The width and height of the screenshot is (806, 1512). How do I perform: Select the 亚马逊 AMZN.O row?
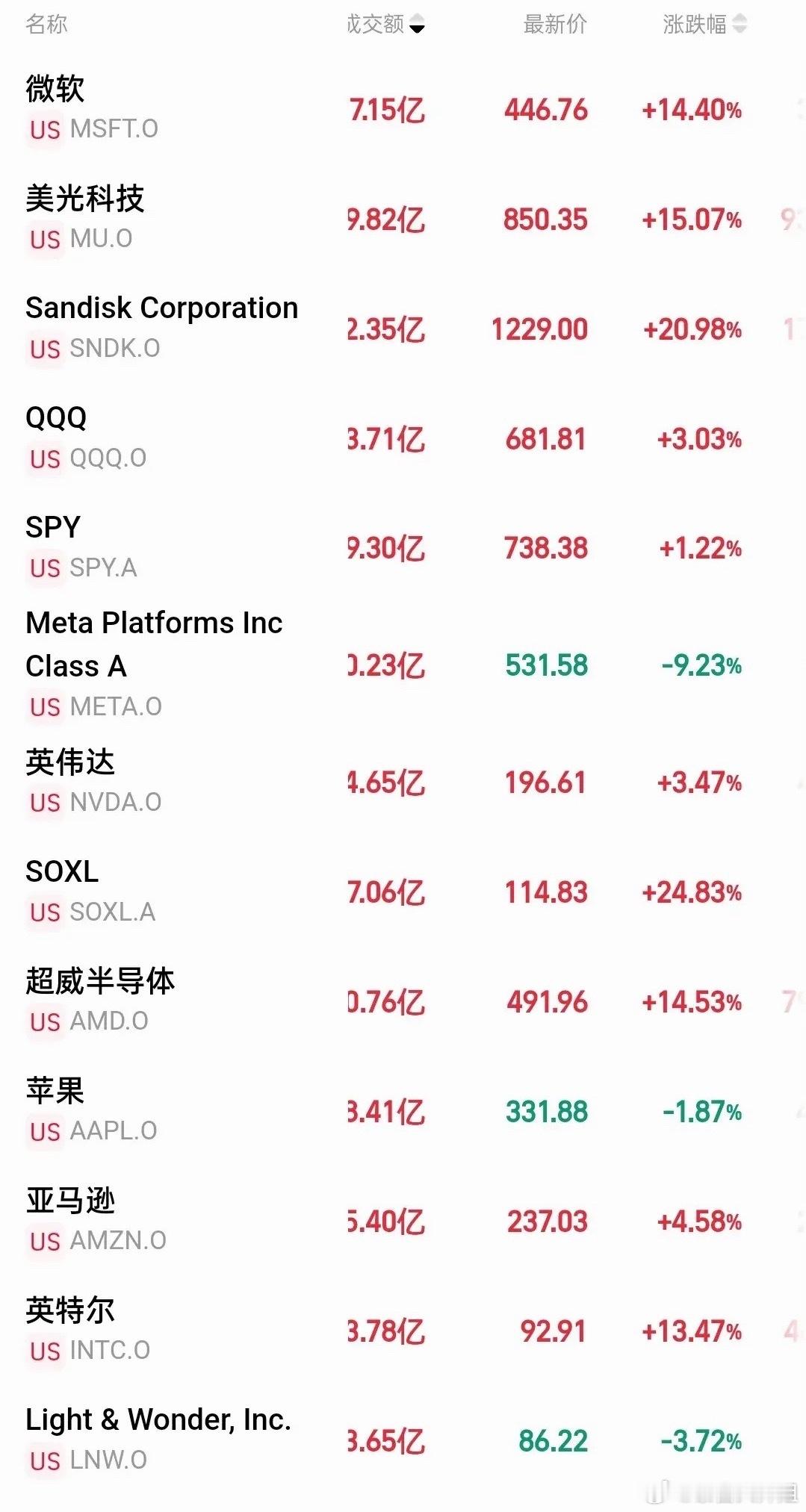tap(403, 1222)
